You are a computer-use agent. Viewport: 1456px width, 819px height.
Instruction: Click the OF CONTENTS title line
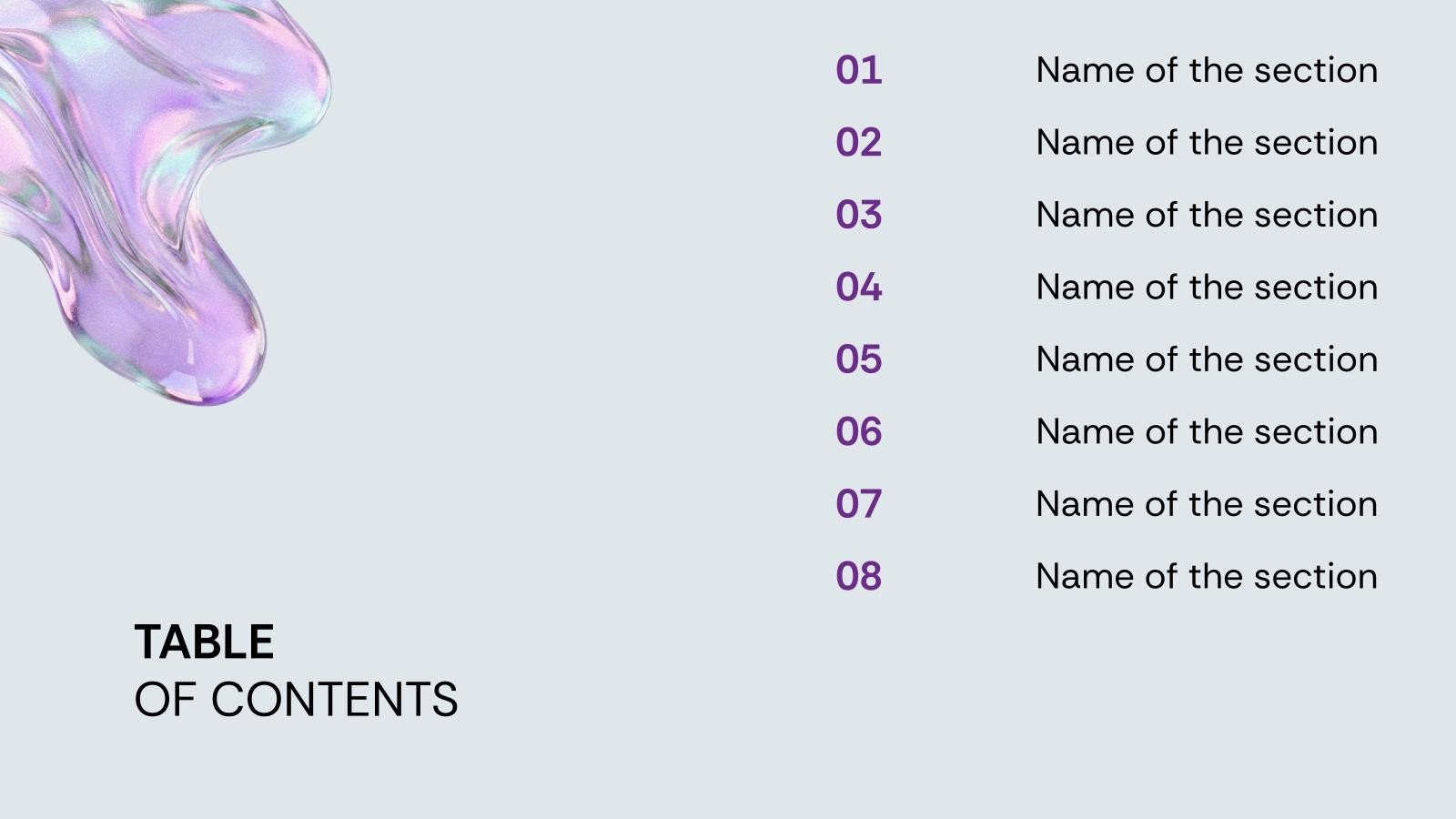coord(296,700)
